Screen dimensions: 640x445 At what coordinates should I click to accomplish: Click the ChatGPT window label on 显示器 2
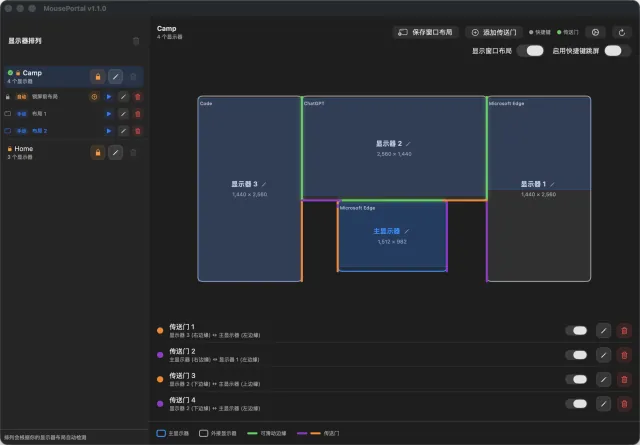click(314, 103)
